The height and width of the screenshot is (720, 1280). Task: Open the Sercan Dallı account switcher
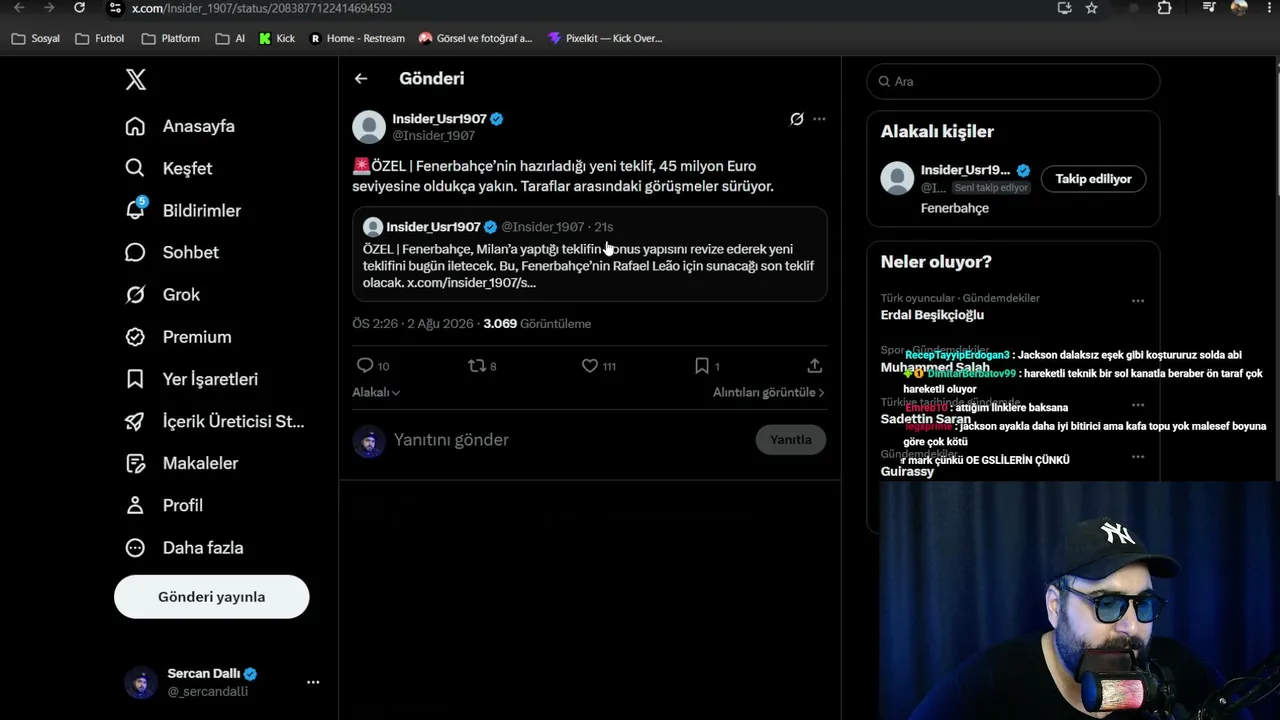222,682
